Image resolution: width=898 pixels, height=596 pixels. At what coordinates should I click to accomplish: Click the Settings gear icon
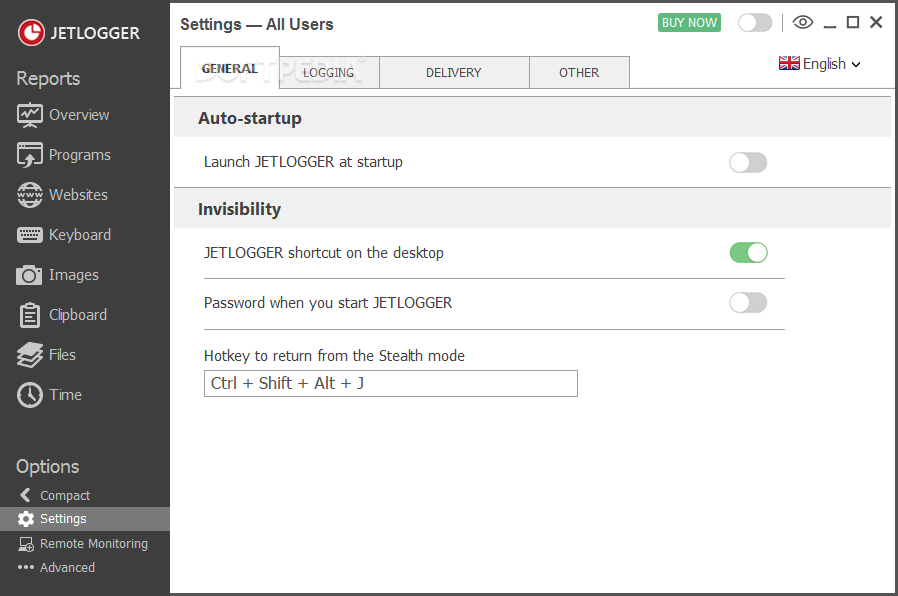pos(26,519)
